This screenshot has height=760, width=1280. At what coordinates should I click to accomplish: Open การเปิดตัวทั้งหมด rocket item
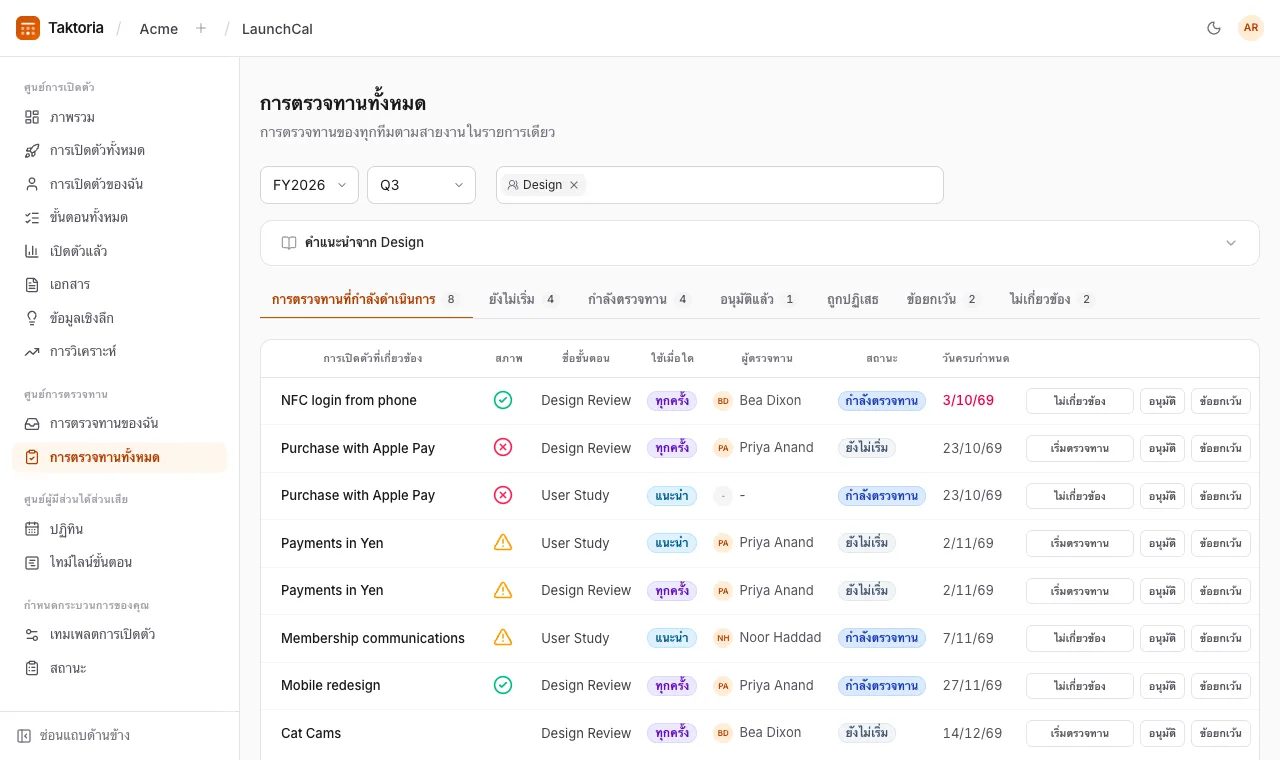[x=120, y=150]
